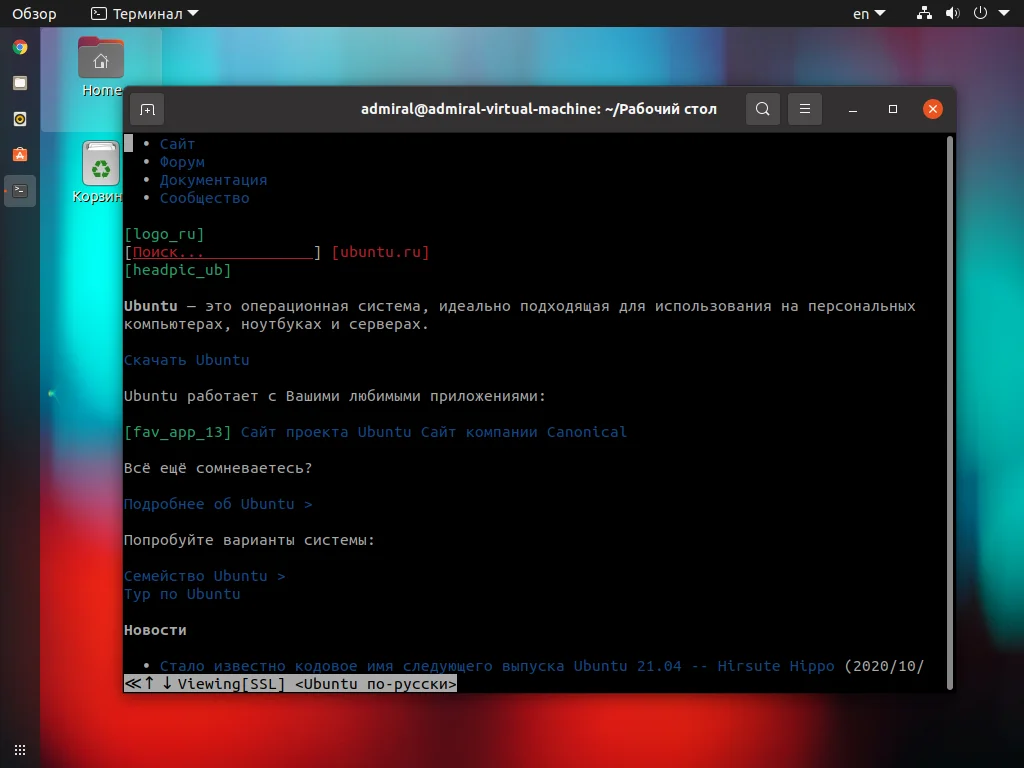Open the Files app from the dock
Image resolution: width=1024 pixels, height=768 pixels.
click(x=19, y=82)
